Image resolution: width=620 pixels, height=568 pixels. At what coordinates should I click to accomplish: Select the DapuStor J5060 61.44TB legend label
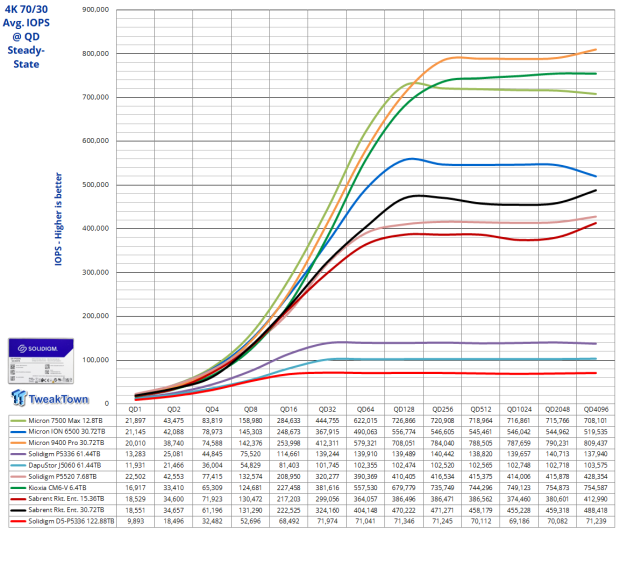[64, 465]
